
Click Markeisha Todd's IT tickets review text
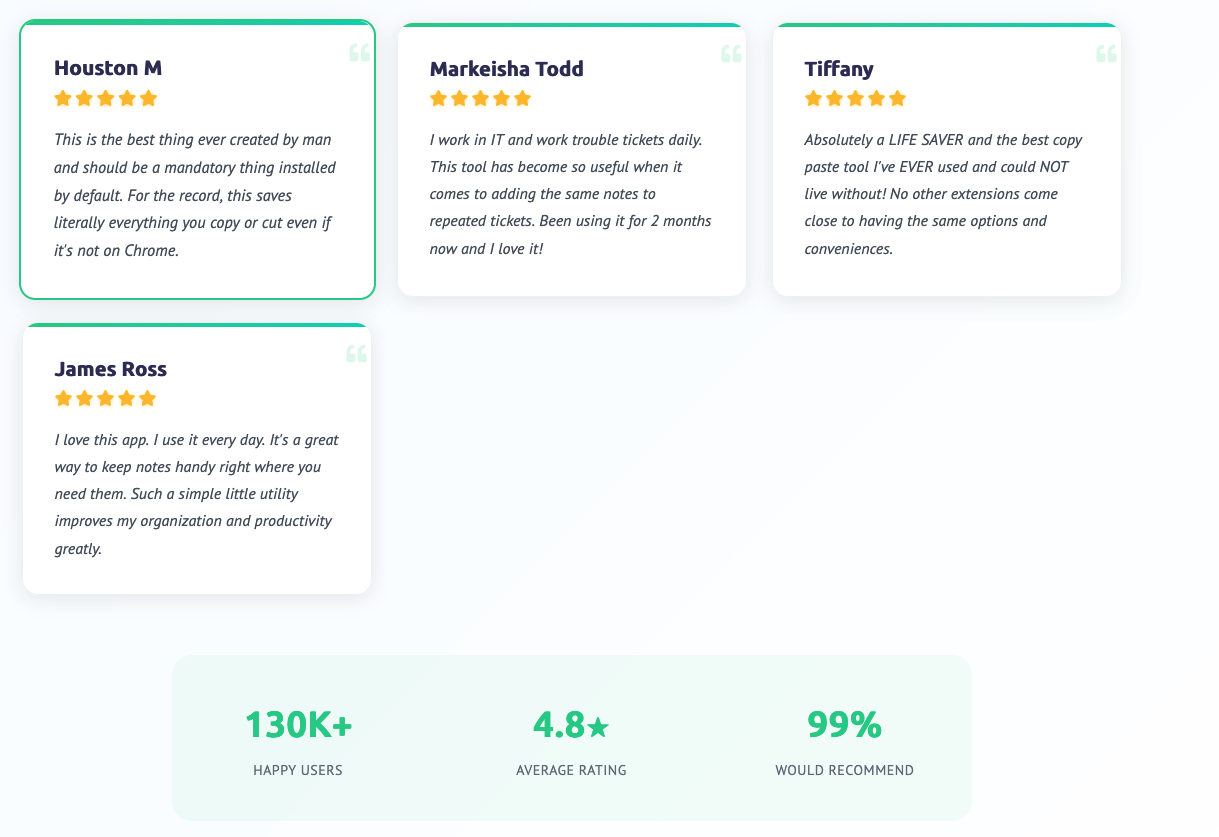click(x=570, y=193)
